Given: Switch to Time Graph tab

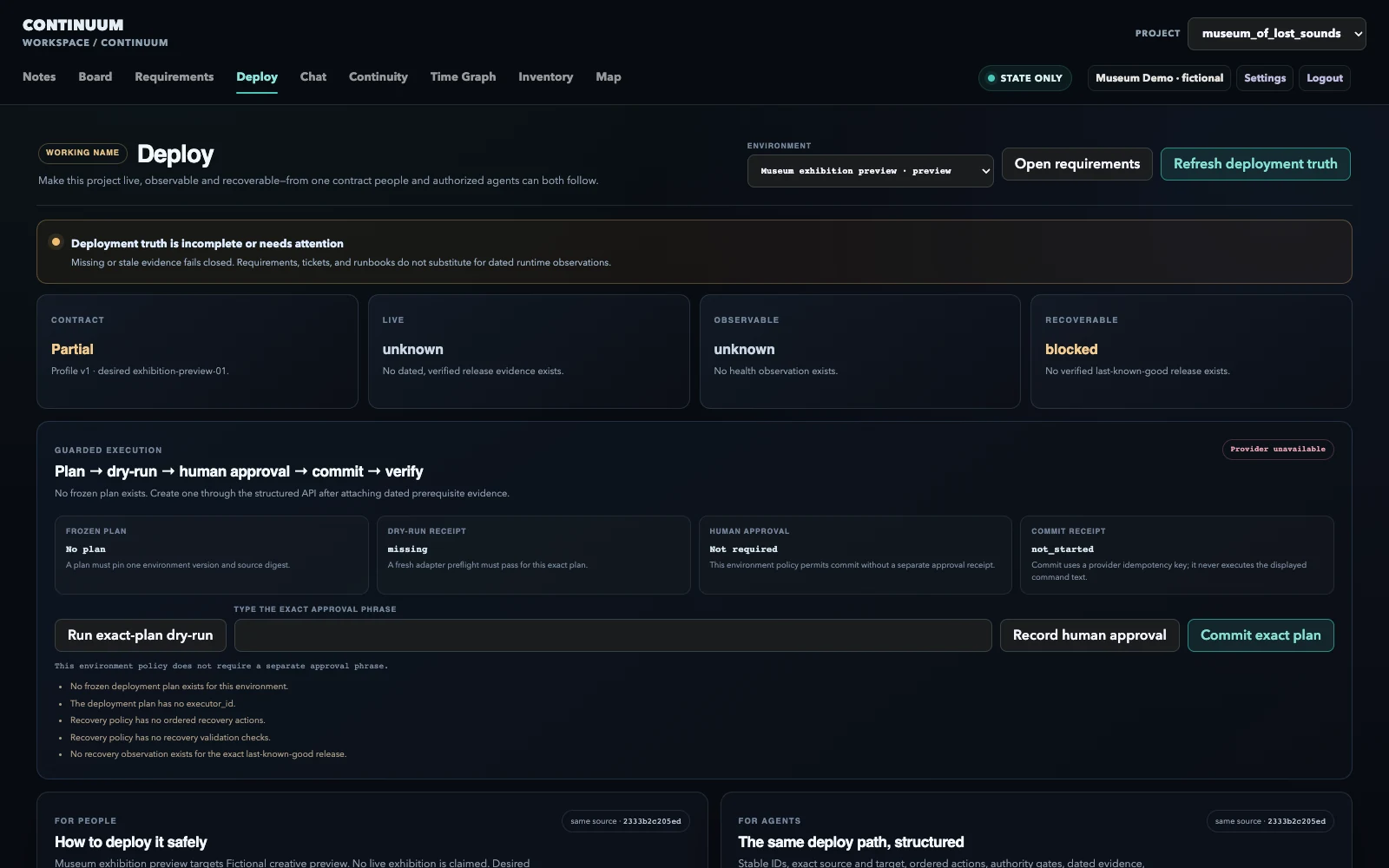Looking at the screenshot, I should click(463, 76).
